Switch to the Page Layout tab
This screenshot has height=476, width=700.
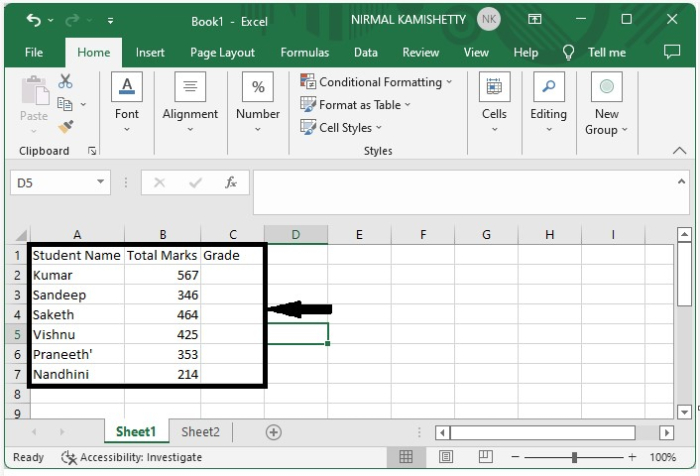[x=222, y=53]
